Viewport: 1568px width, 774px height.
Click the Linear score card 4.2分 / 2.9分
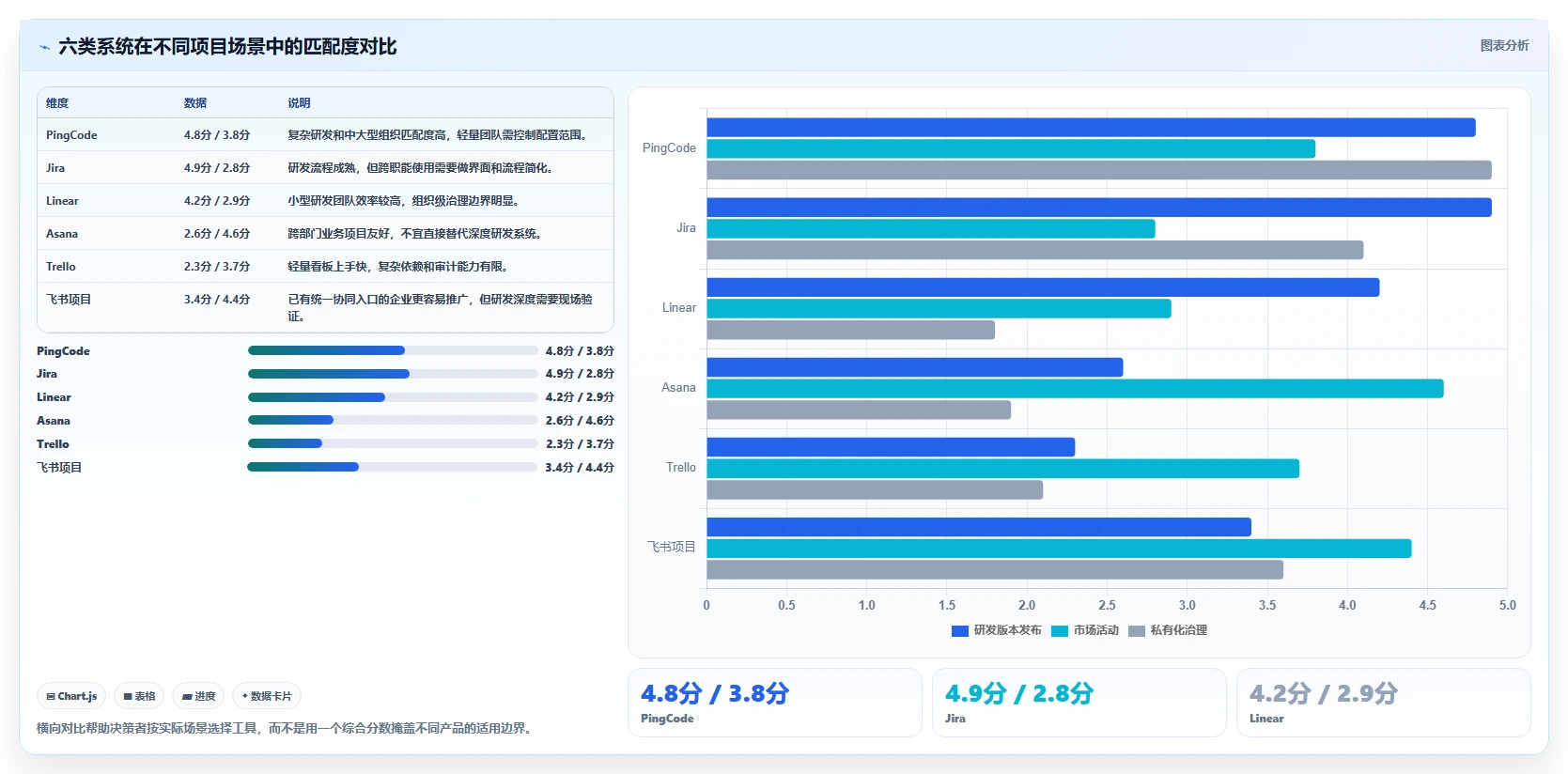point(1384,703)
